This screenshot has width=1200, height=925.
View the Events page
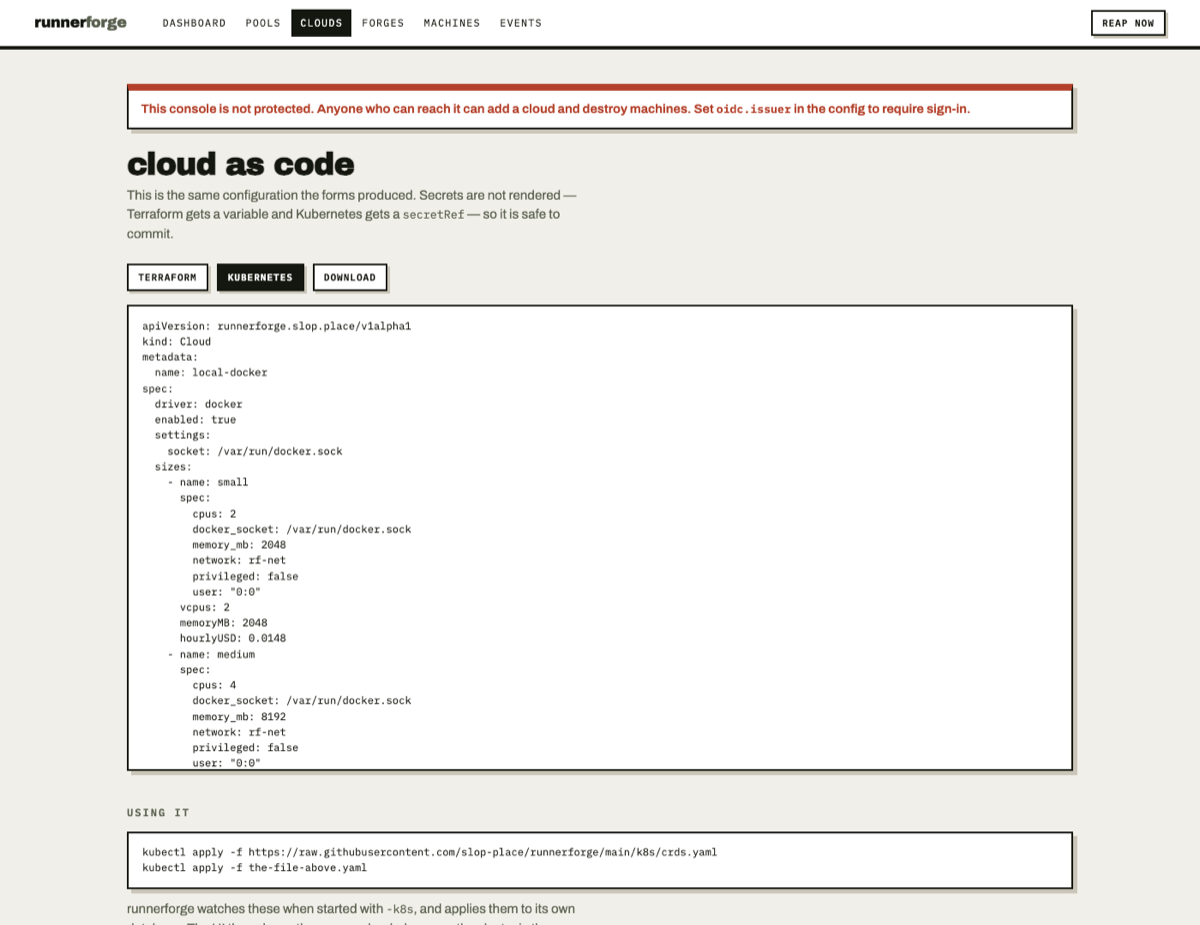(x=521, y=23)
